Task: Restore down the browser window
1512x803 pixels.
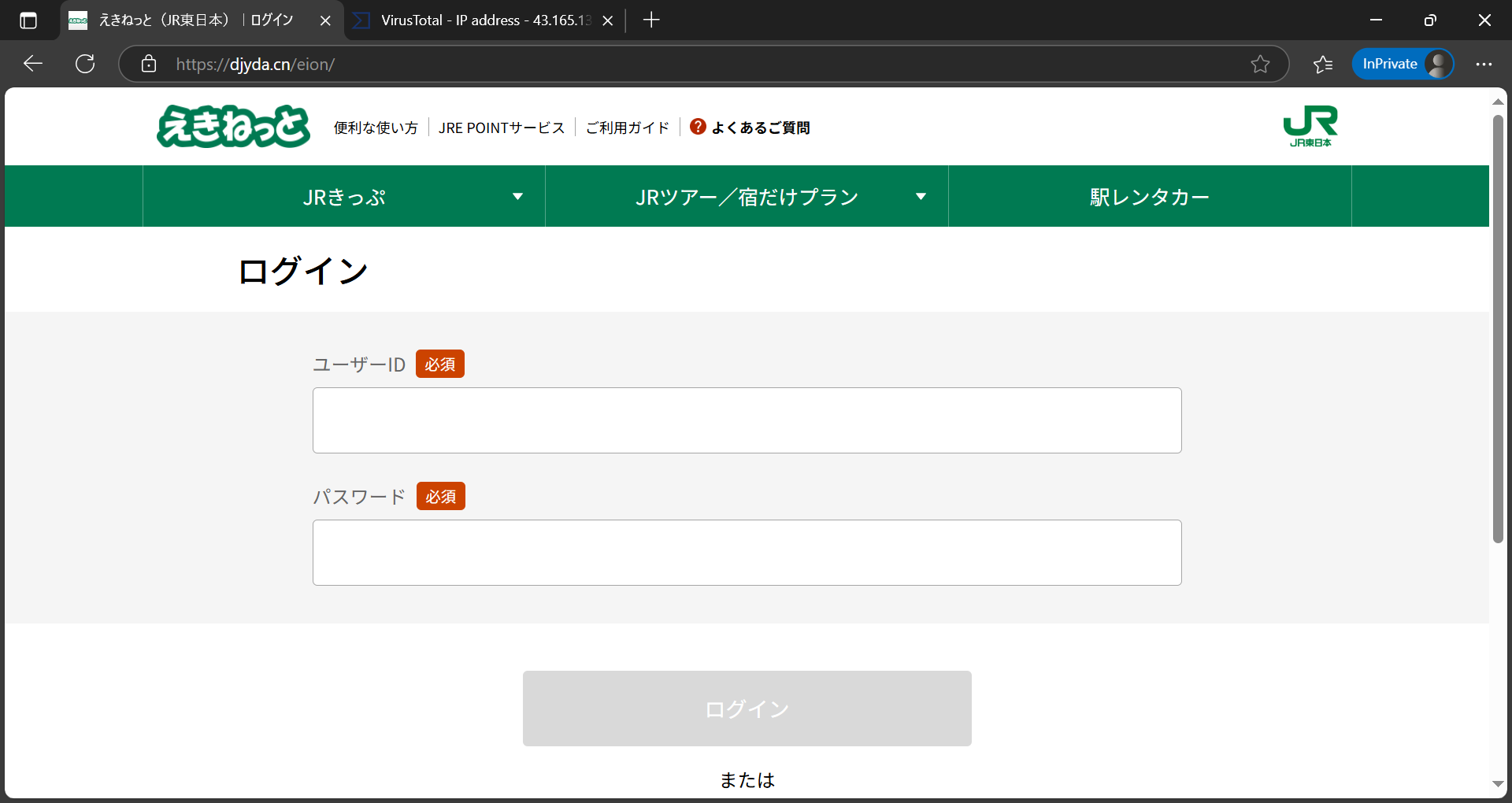Action: pos(1430,20)
